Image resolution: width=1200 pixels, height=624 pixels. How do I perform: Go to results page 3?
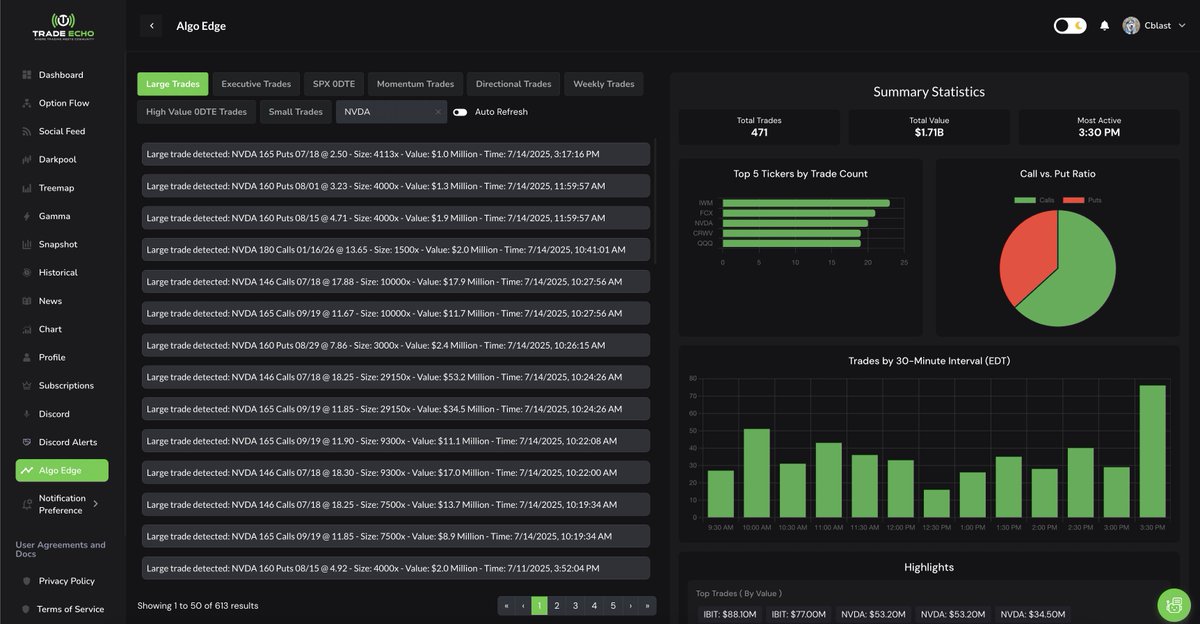point(575,605)
